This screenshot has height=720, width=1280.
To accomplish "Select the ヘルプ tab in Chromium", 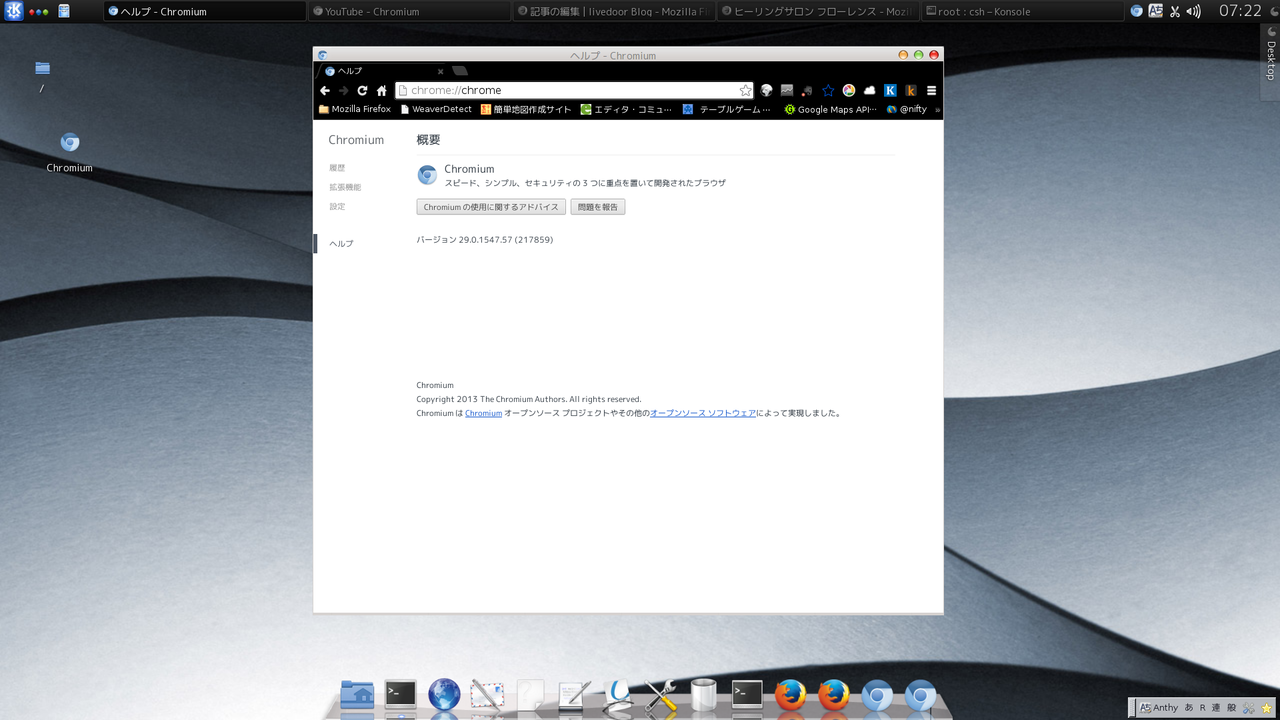I will [x=382, y=71].
